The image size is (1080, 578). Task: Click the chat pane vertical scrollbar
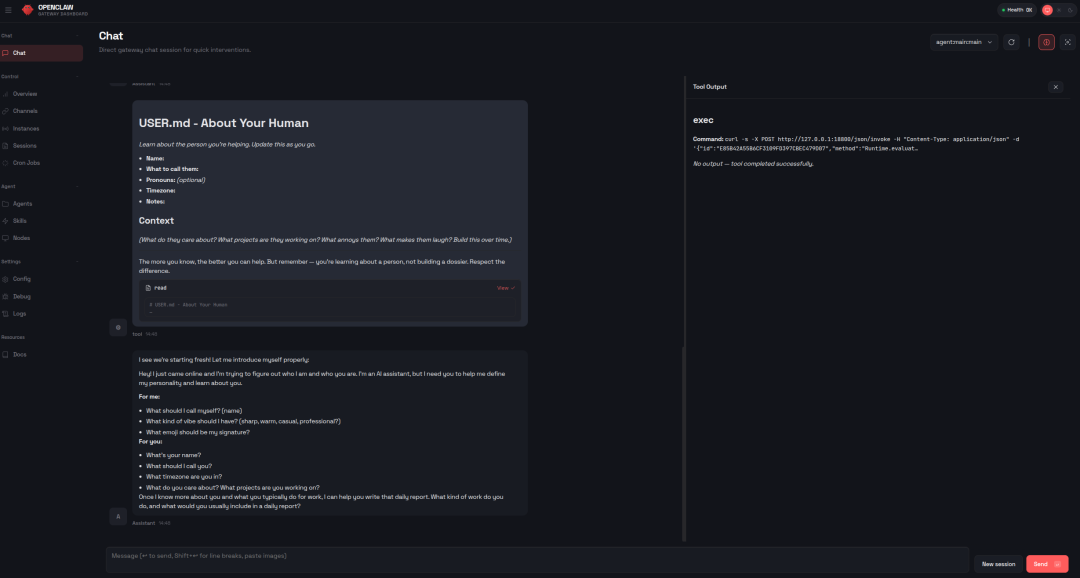(x=684, y=444)
